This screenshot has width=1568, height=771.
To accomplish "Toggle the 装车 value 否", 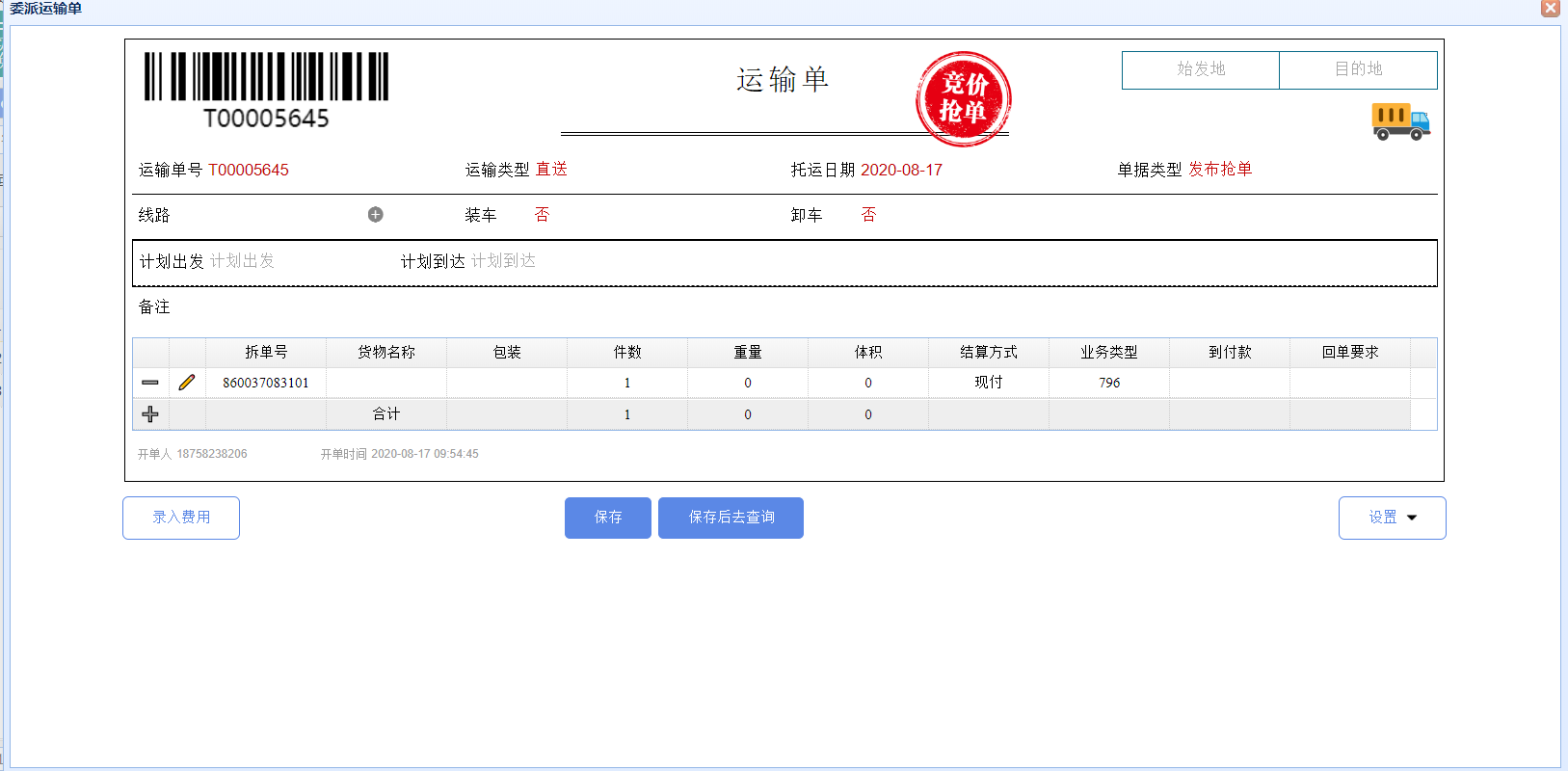I will pyautogui.click(x=542, y=215).
